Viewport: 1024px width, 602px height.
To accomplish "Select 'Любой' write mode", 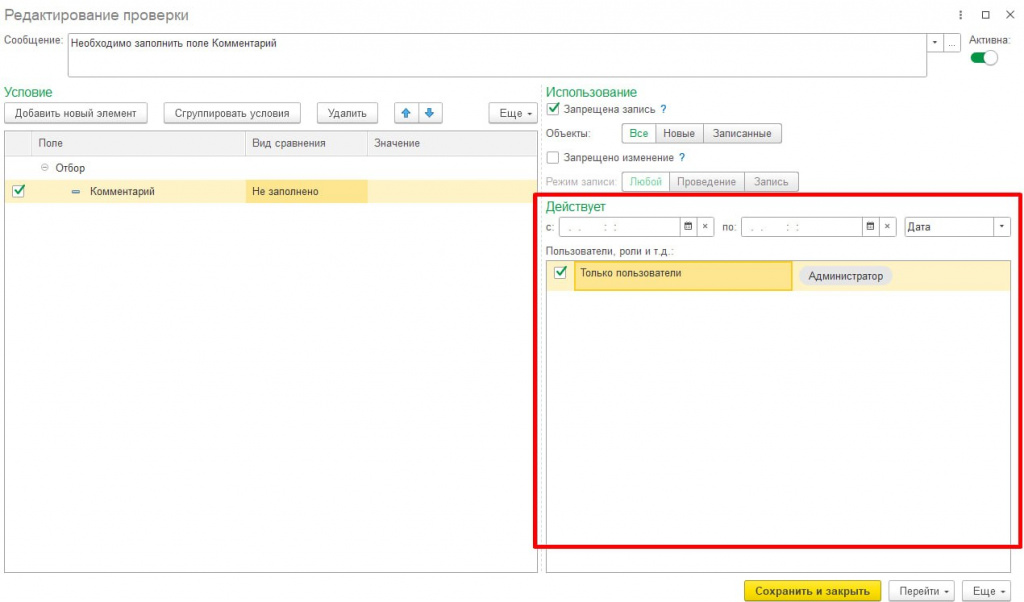I will pyautogui.click(x=645, y=182).
